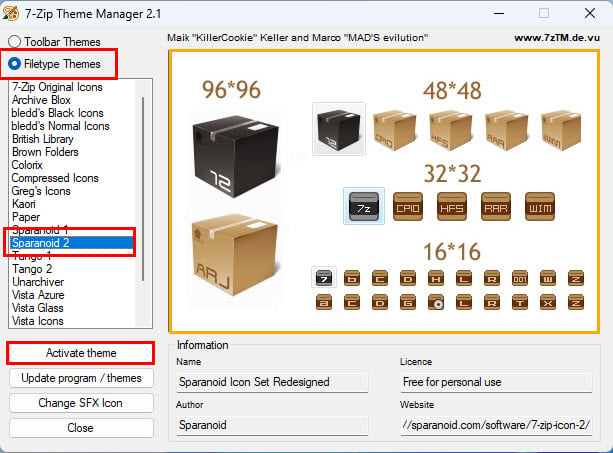This screenshot has width=613, height=453.
Task: Choose Compressed Icons theme
Action: [55, 178]
